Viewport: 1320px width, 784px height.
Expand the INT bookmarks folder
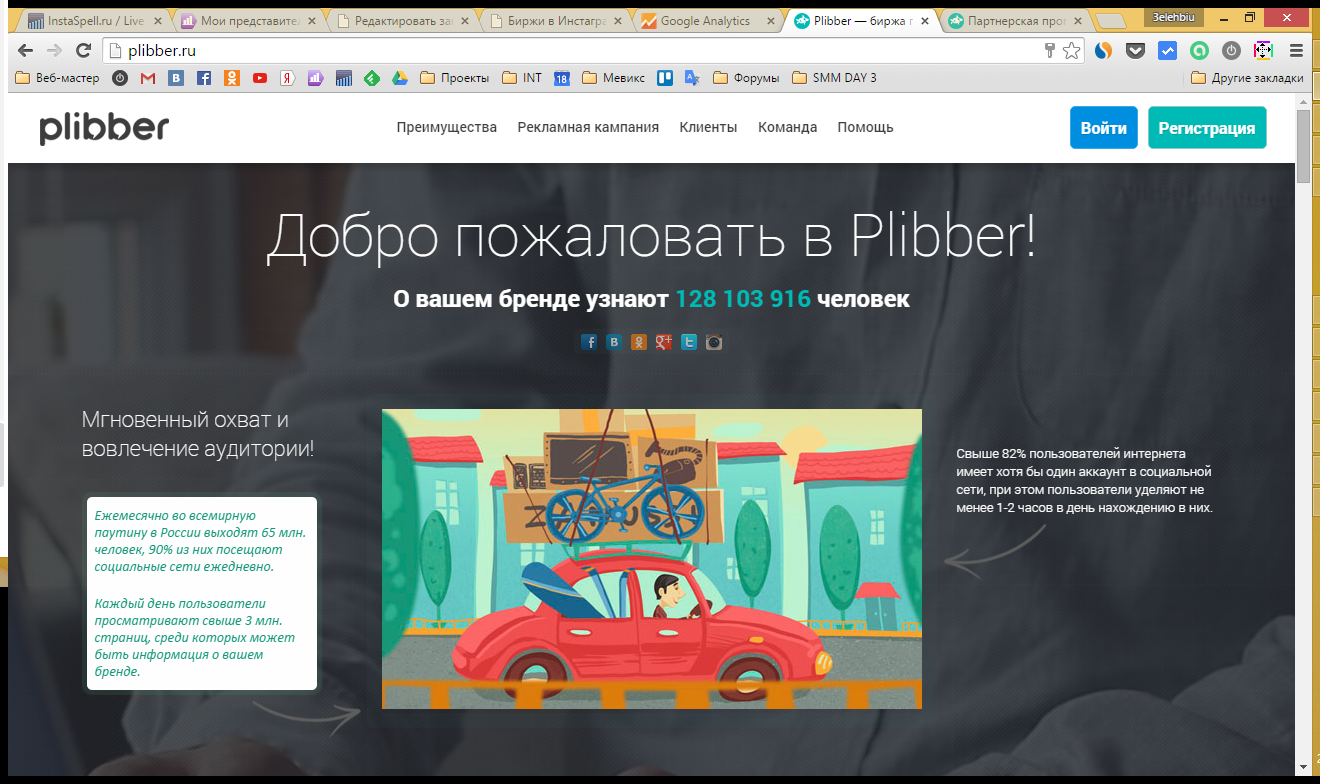pyautogui.click(x=522, y=78)
